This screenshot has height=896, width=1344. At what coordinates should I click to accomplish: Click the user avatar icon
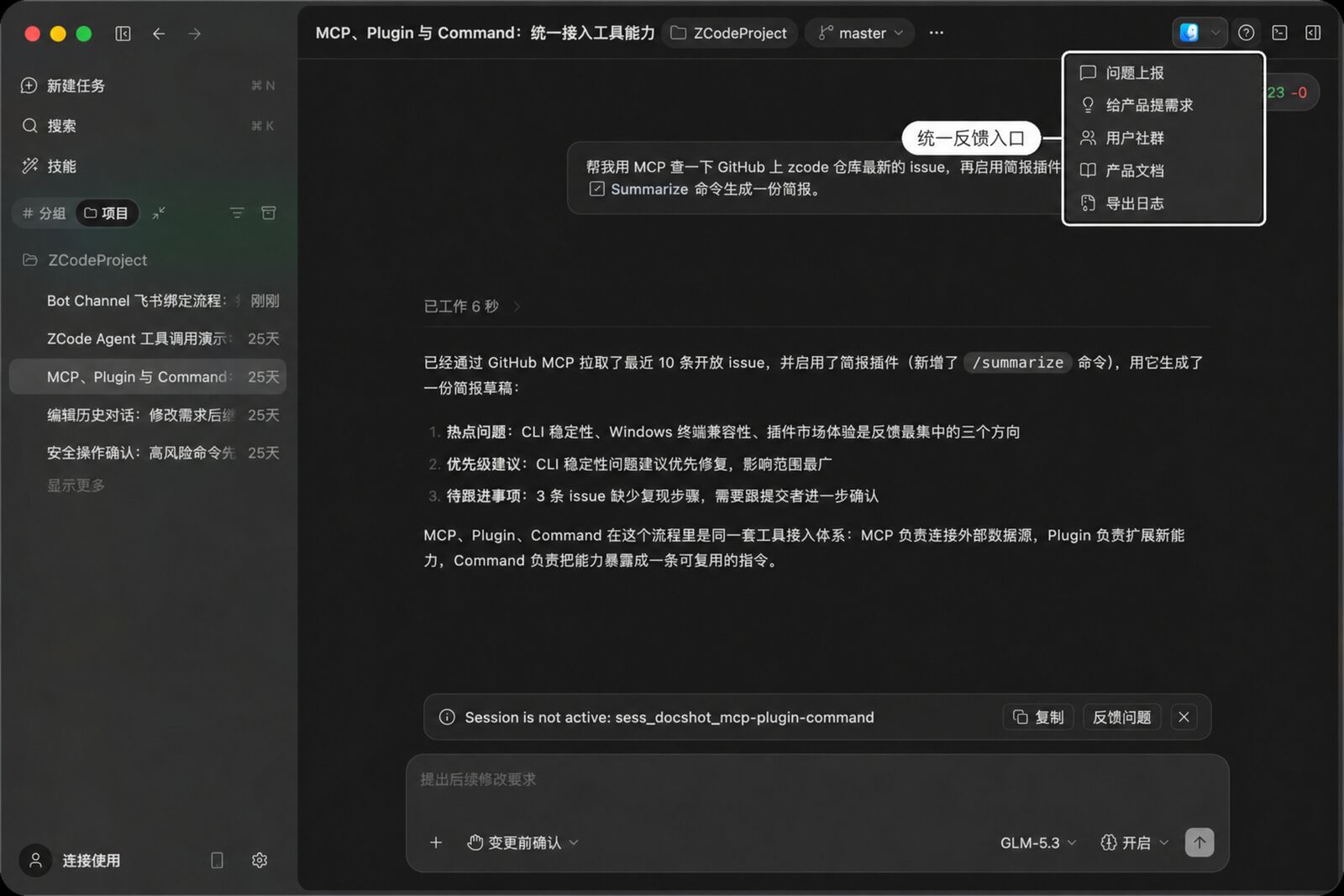(35, 860)
